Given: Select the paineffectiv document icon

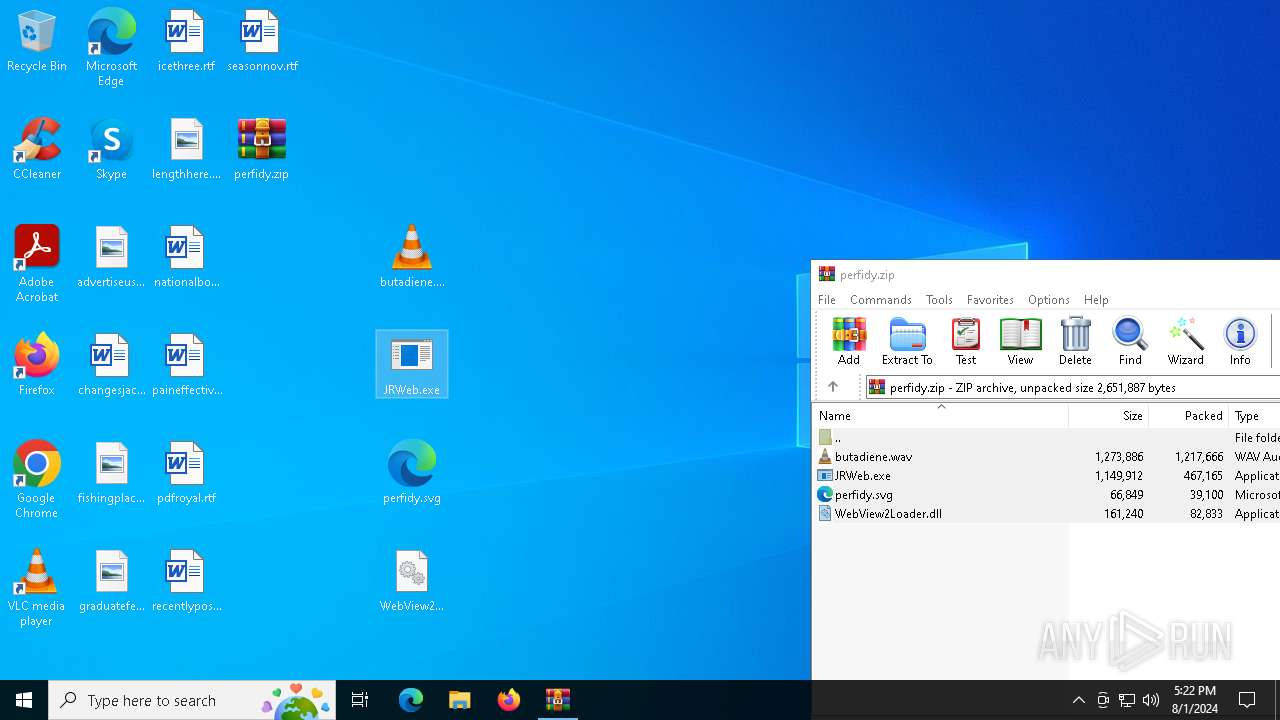Looking at the screenshot, I should coord(186,365).
